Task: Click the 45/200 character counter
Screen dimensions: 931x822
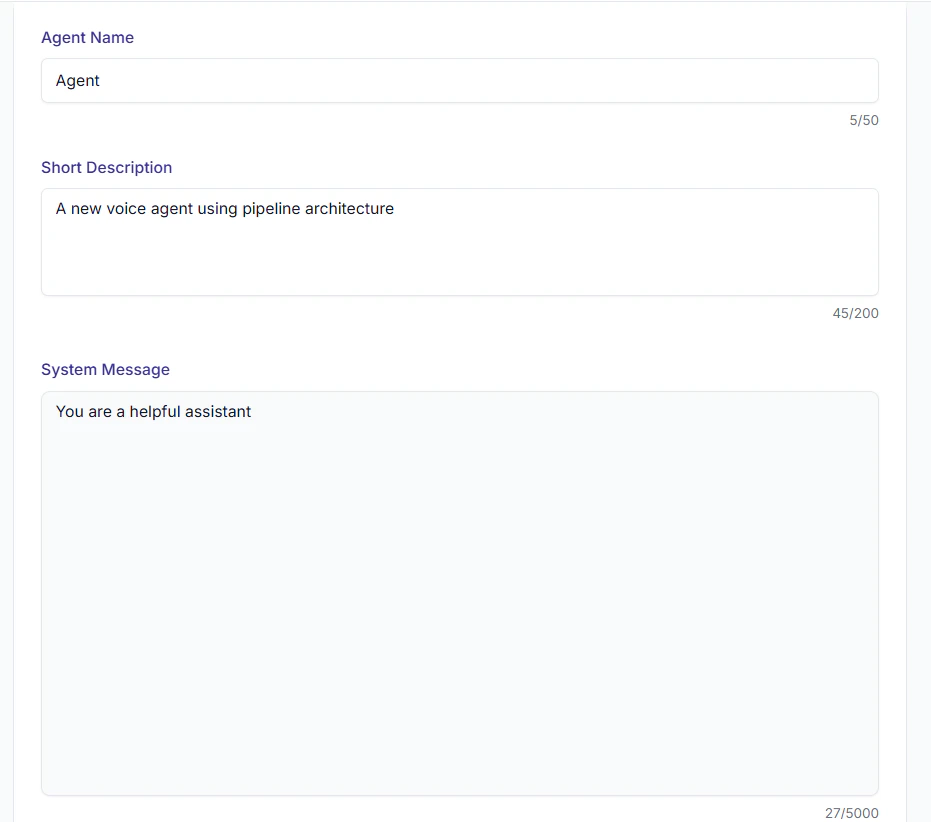Action: [x=855, y=313]
